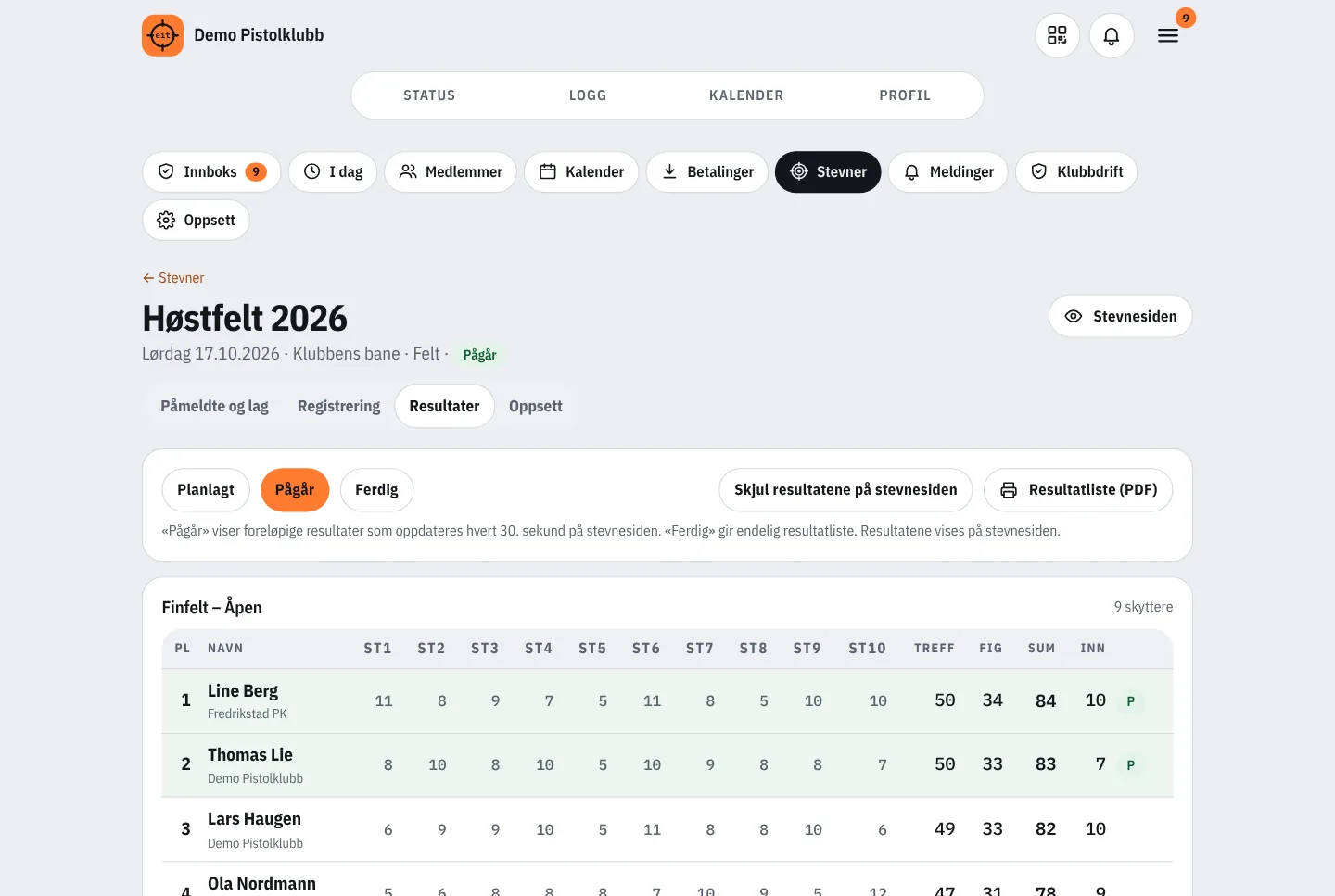This screenshot has height=896, width=1335.
Task: Go back to Stevner list
Action: click(x=173, y=278)
